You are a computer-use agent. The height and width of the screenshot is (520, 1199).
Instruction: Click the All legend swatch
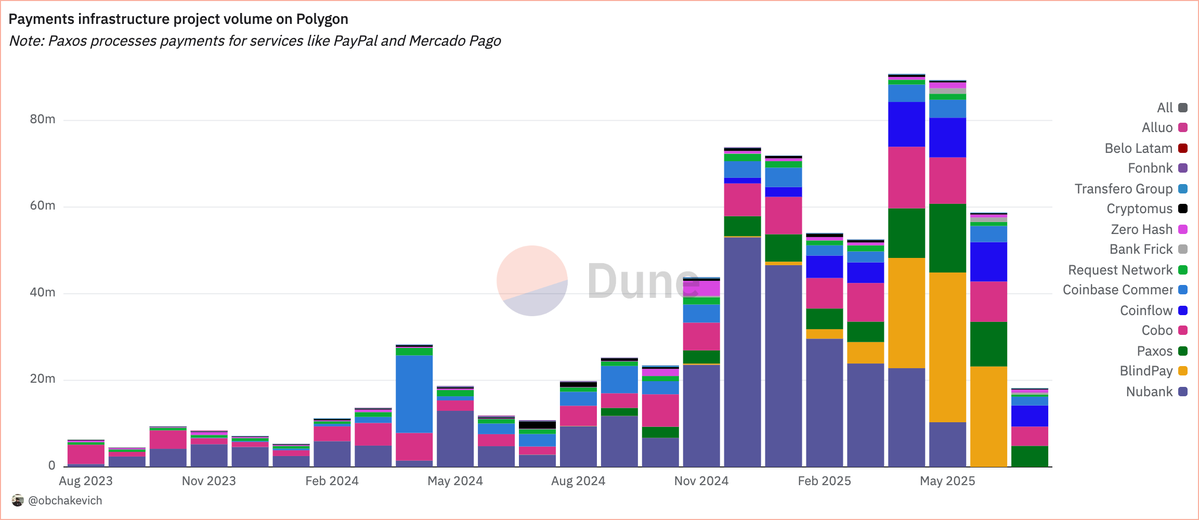tap(1183, 108)
